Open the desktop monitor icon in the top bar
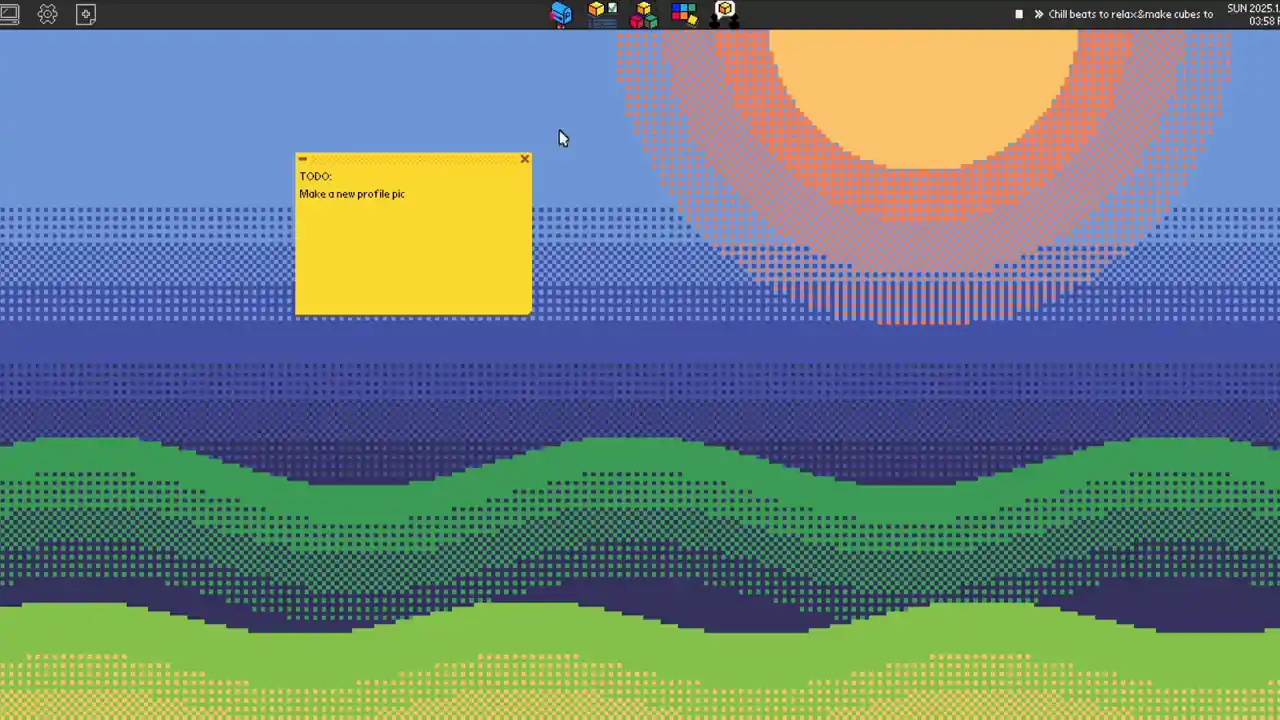Image resolution: width=1280 pixels, height=720 pixels. (x=9, y=14)
